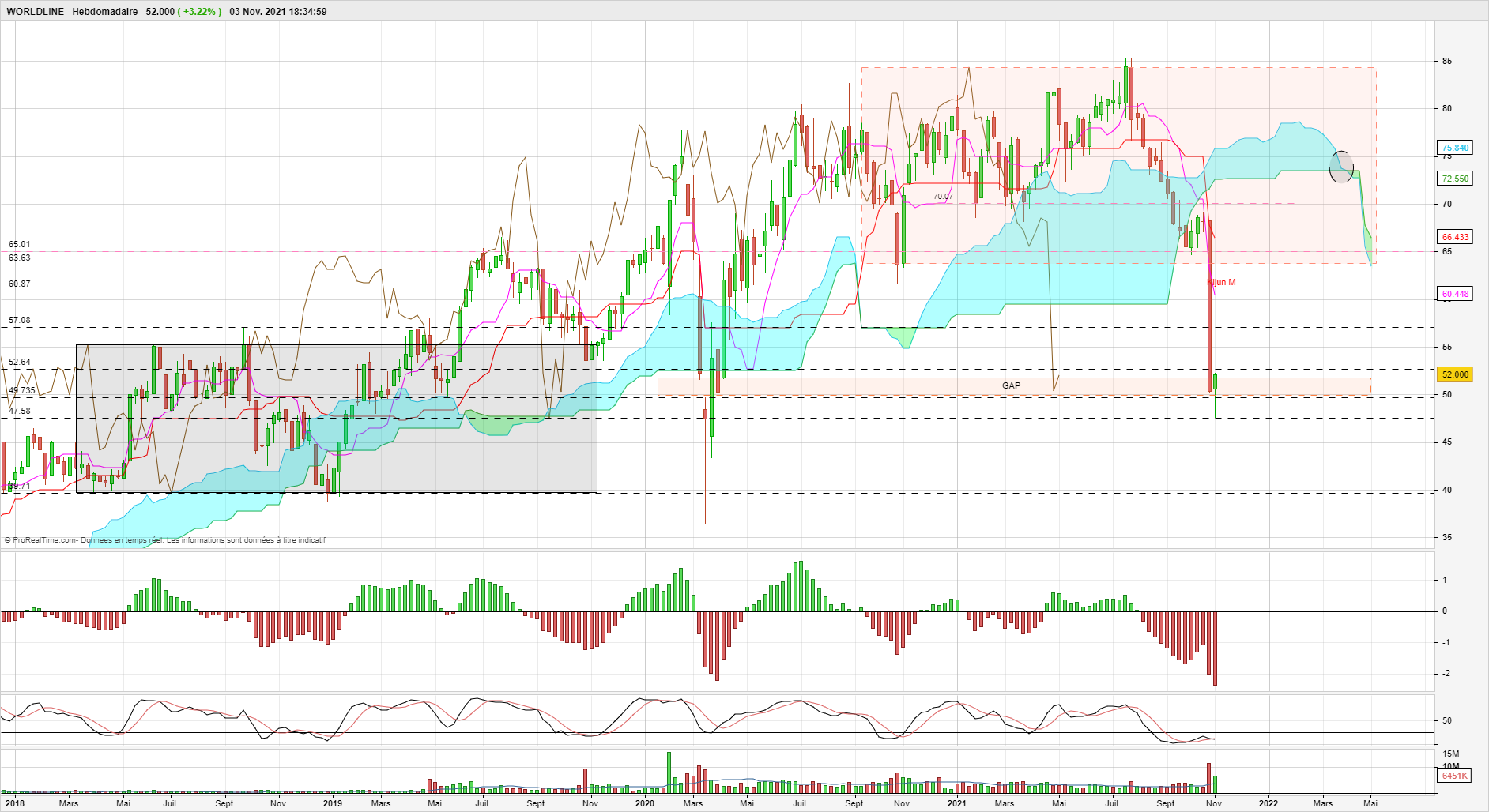Click the yellow 52.000 current price label
Viewport: 1489px width, 812px height.
tap(1455, 374)
